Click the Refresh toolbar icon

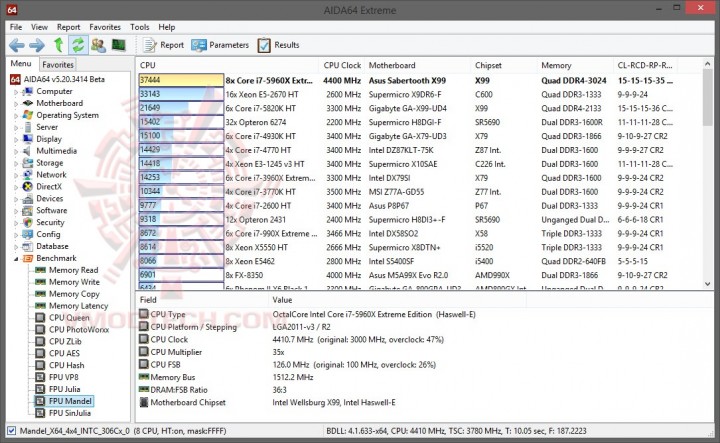point(78,45)
